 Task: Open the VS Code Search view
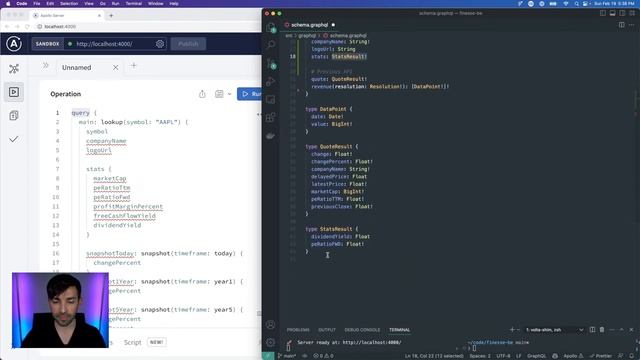click(x=271, y=44)
